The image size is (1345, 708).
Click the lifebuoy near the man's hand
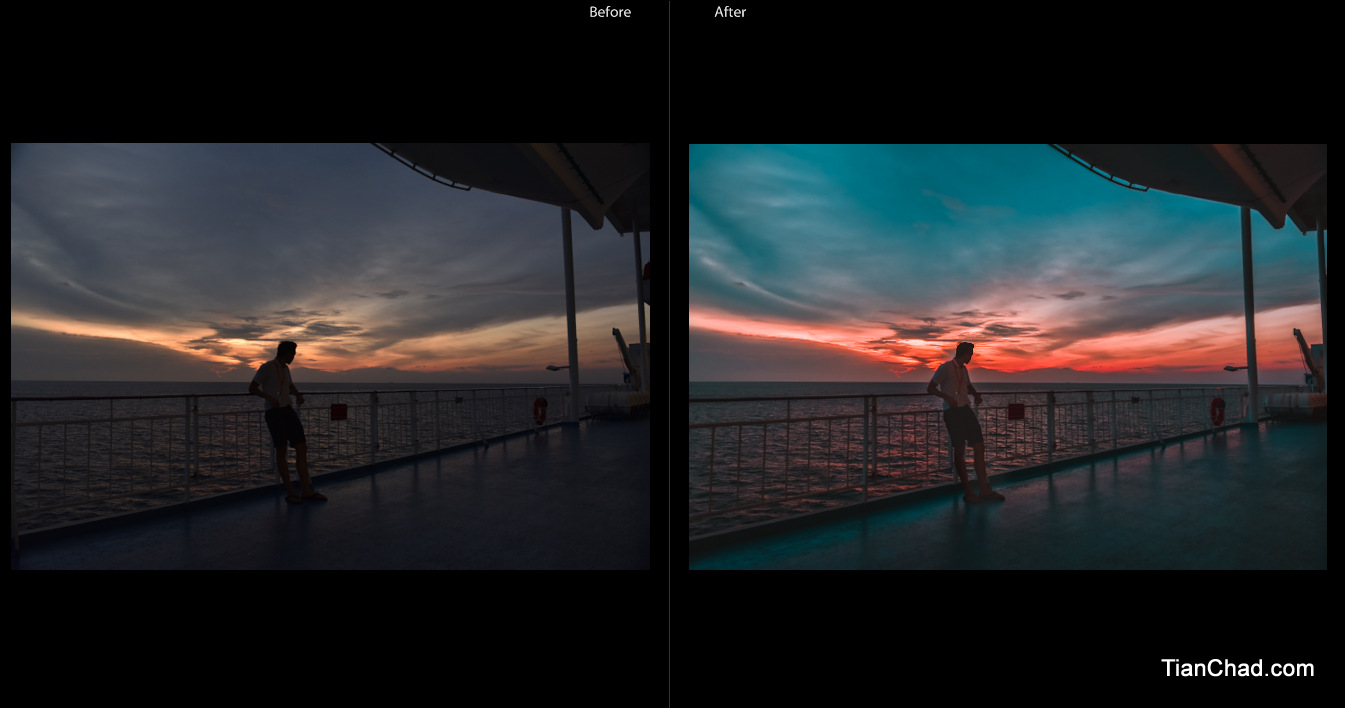338,410
